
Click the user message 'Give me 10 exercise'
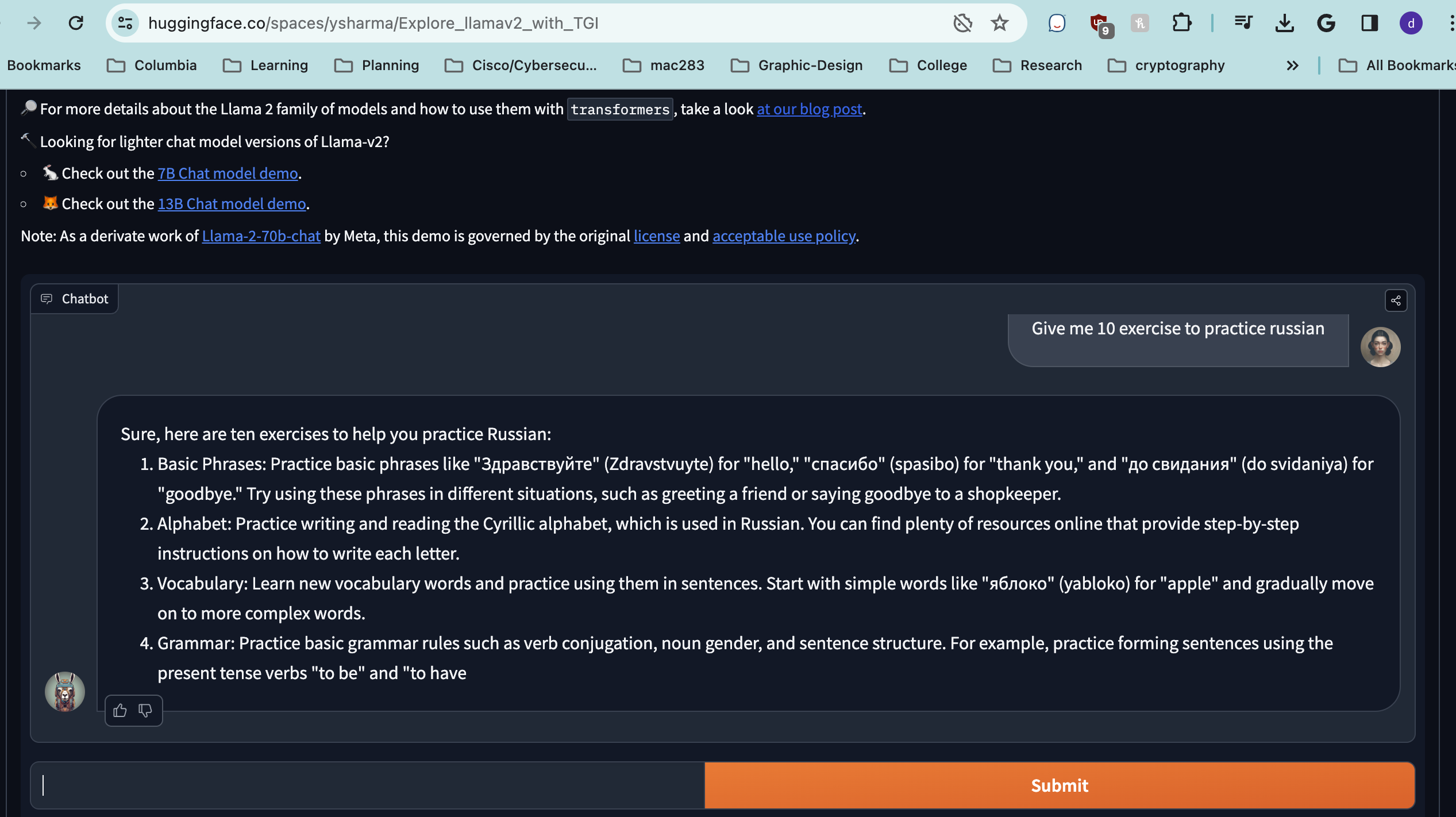point(1178,328)
